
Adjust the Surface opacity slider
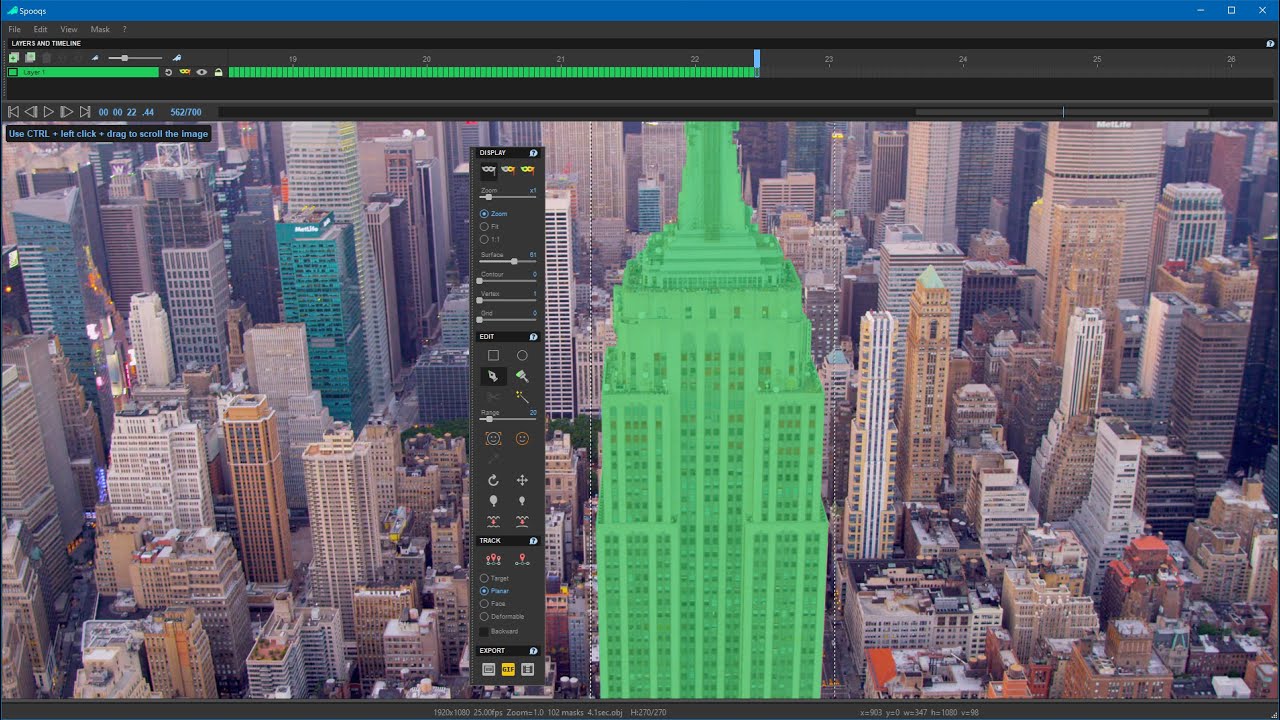coord(507,262)
